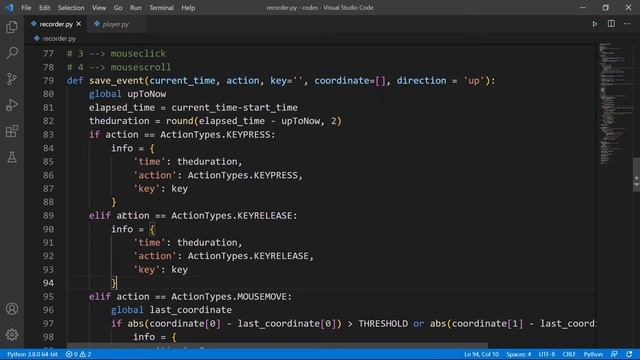640x360 pixels.
Task: Close the recorder.py tab
Action: (79, 24)
